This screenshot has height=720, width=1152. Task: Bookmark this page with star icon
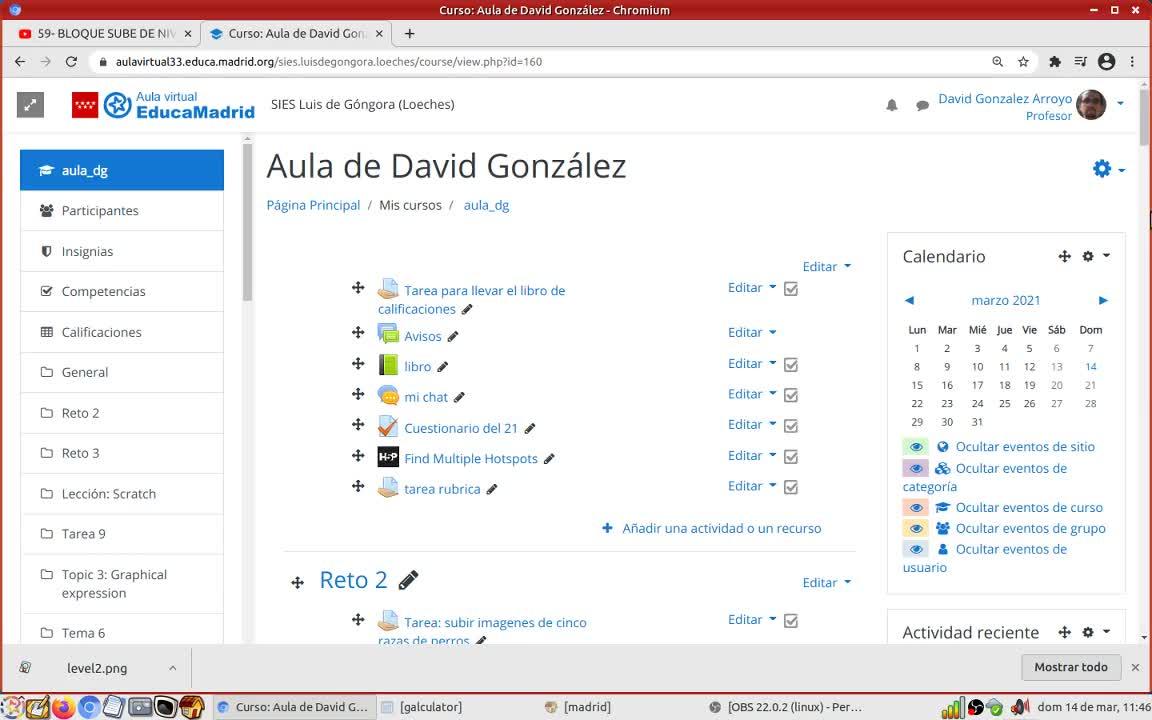[1023, 62]
